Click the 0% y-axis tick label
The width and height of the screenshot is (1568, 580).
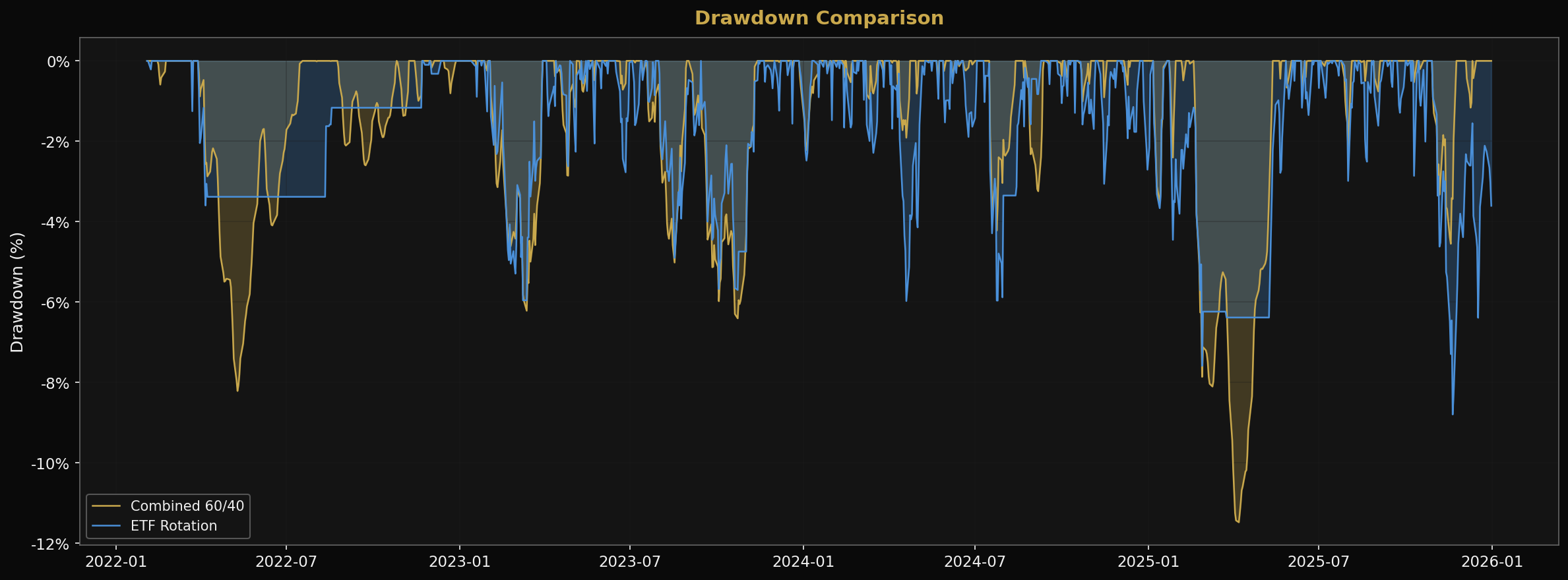[x=58, y=62]
